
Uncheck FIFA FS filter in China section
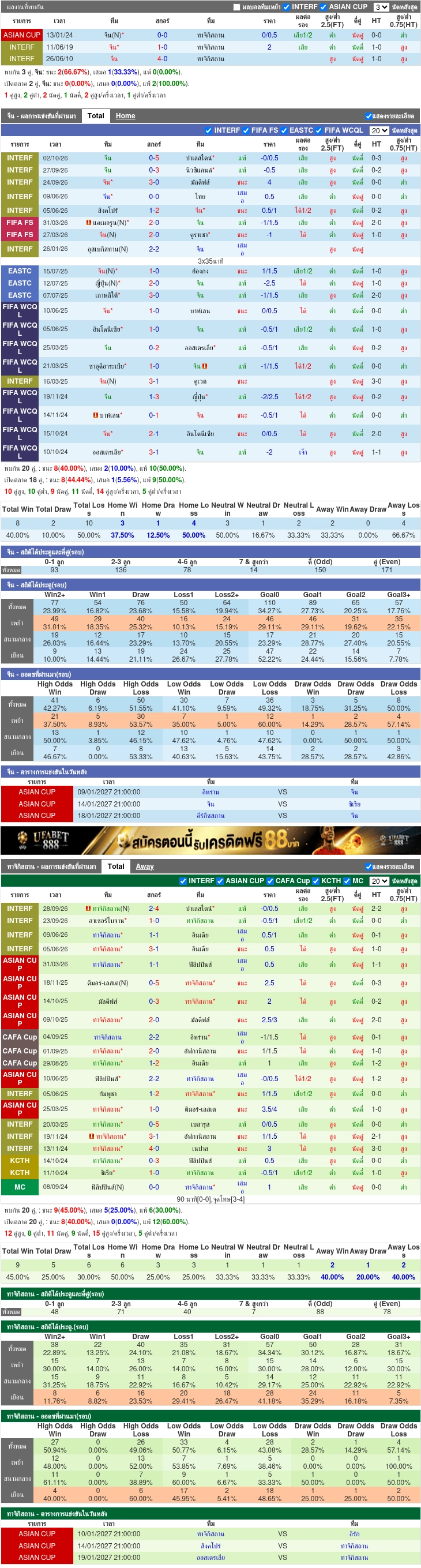tap(246, 130)
